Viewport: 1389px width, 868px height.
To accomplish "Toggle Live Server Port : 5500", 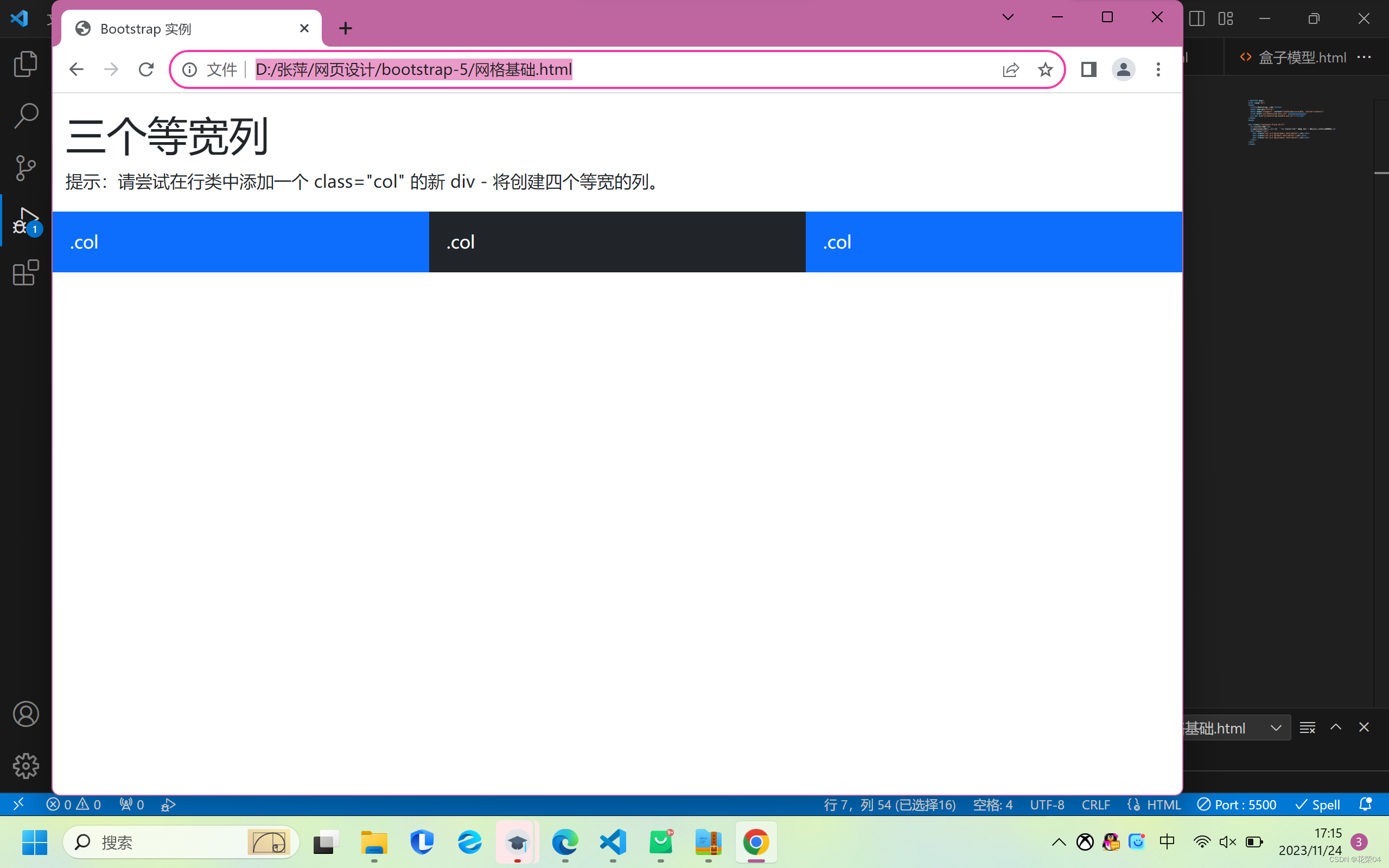I will click(x=1237, y=805).
